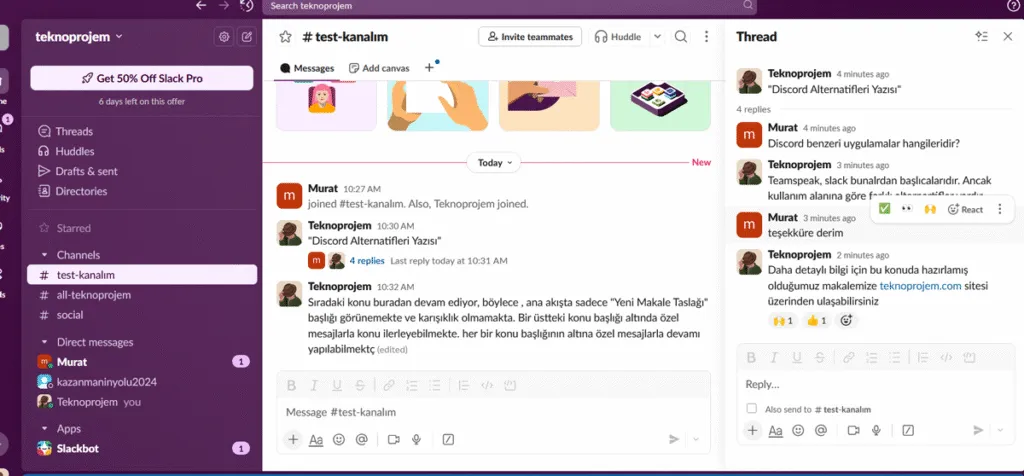
Task: Start a Huddle in the channel
Action: click(618, 37)
